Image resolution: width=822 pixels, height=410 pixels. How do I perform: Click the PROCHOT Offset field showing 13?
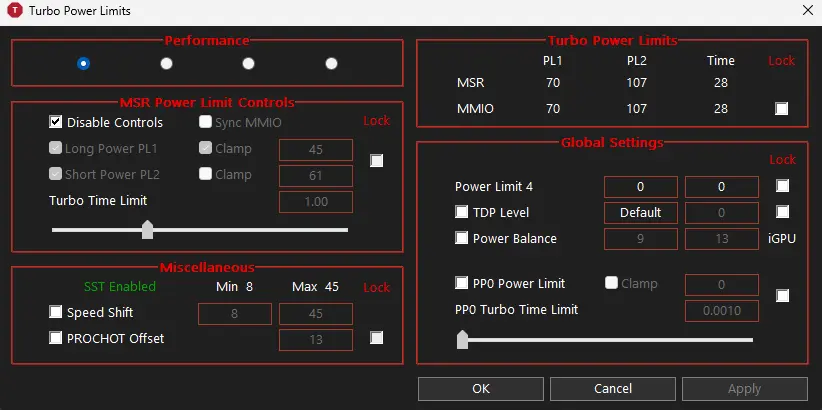316,340
